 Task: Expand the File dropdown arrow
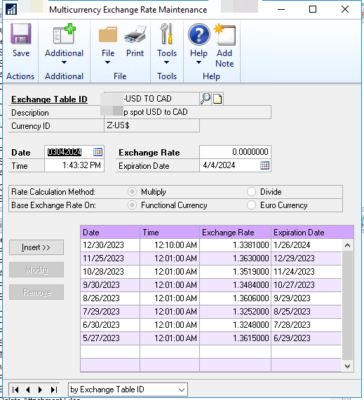[108, 62]
